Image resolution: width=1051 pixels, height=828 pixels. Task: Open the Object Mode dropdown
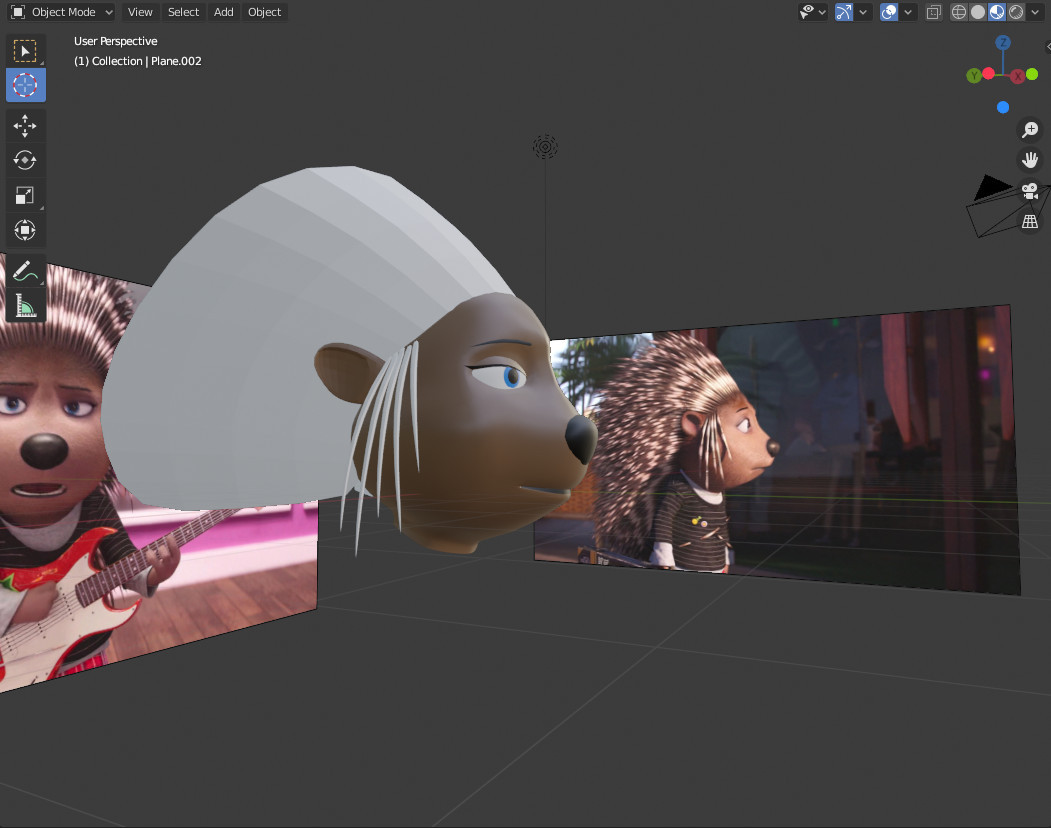point(62,12)
